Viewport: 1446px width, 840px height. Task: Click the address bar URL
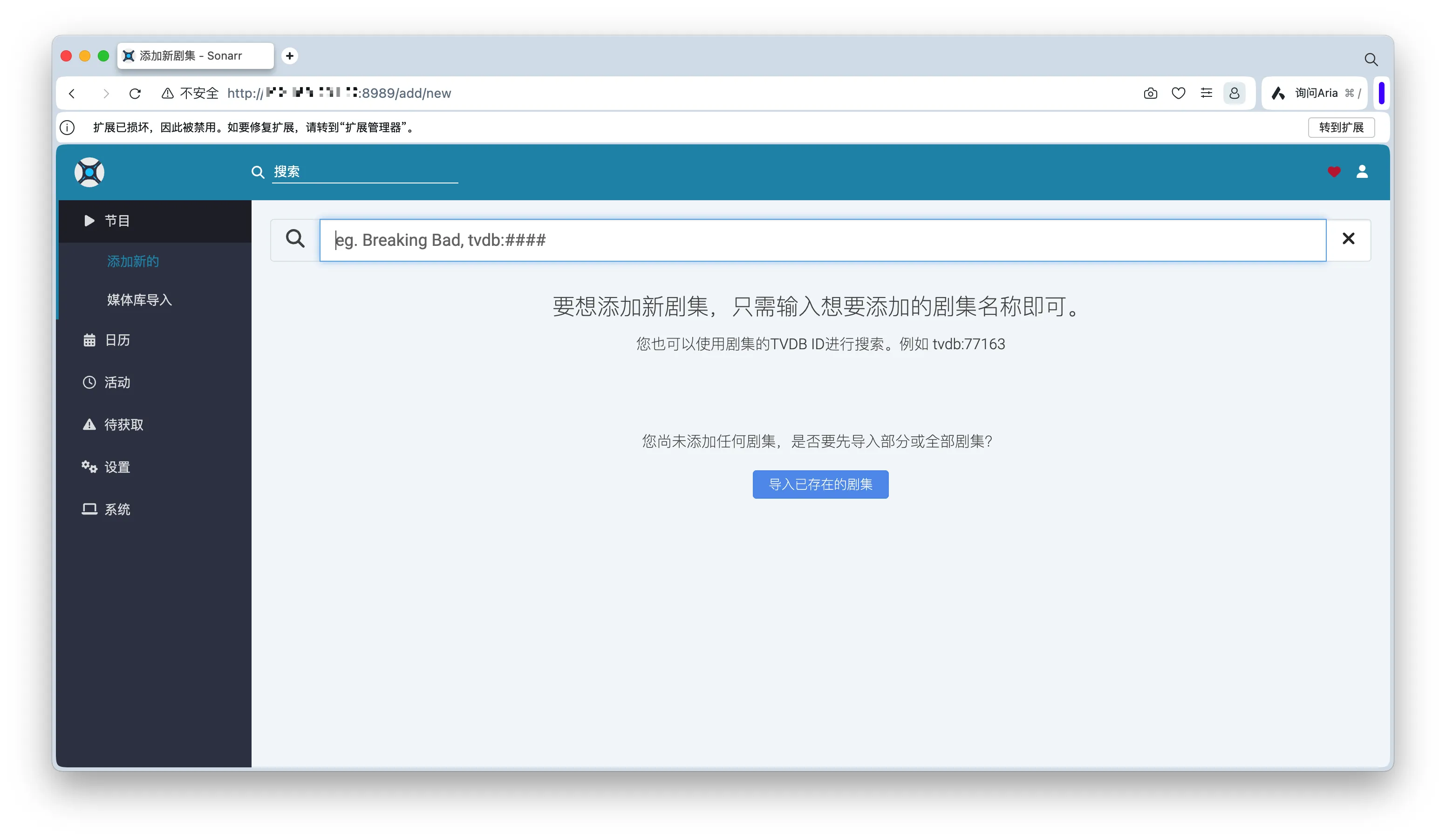339,94
